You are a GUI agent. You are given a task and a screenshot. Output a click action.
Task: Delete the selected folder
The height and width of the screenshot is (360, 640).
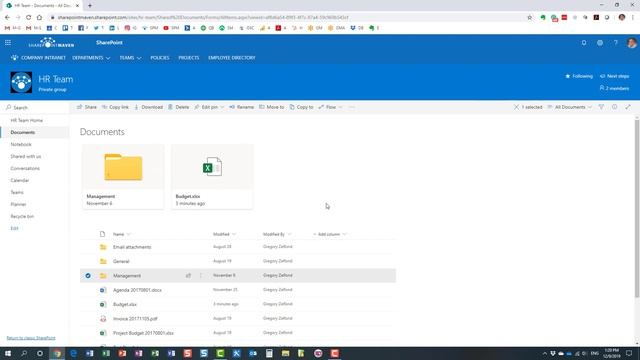178,107
